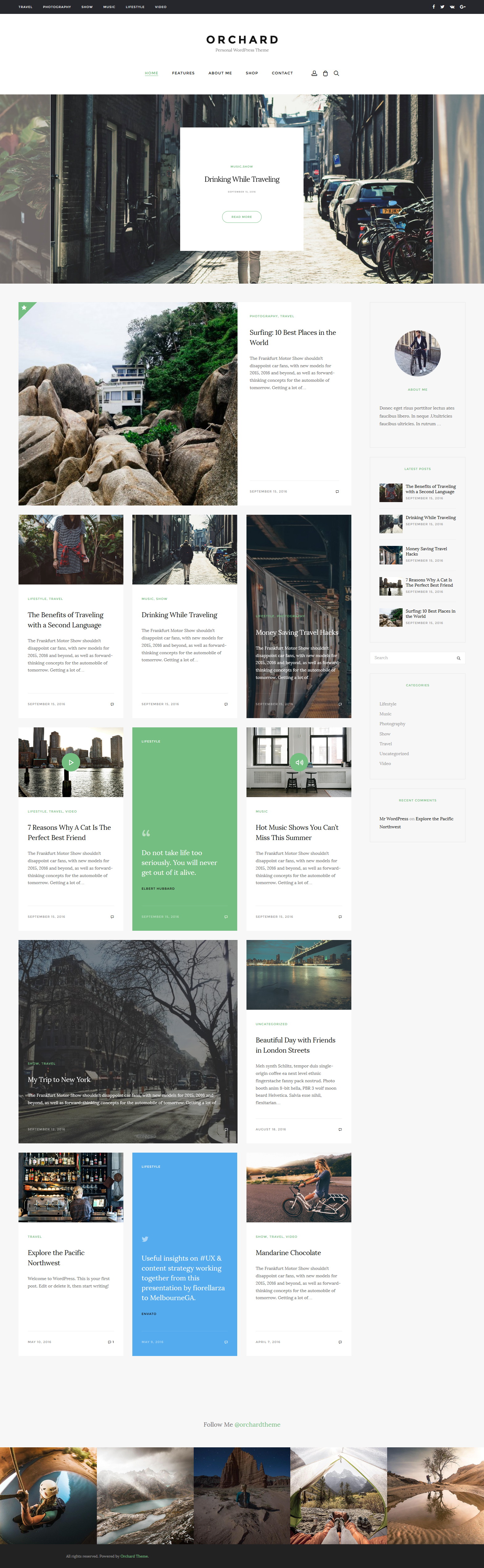
Task: Click Uncategorized tag on Beautiful Day post
Action: (x=271, y=1024)
